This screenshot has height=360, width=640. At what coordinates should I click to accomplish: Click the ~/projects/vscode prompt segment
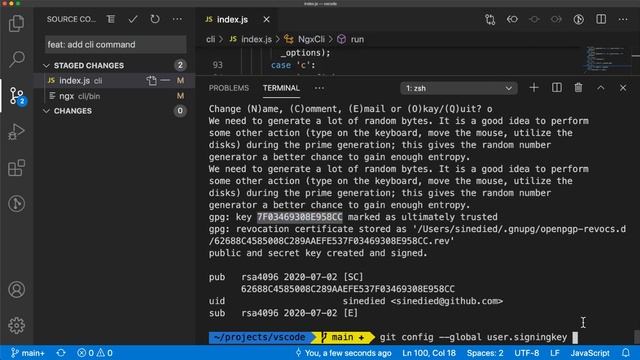click(260, 337)
